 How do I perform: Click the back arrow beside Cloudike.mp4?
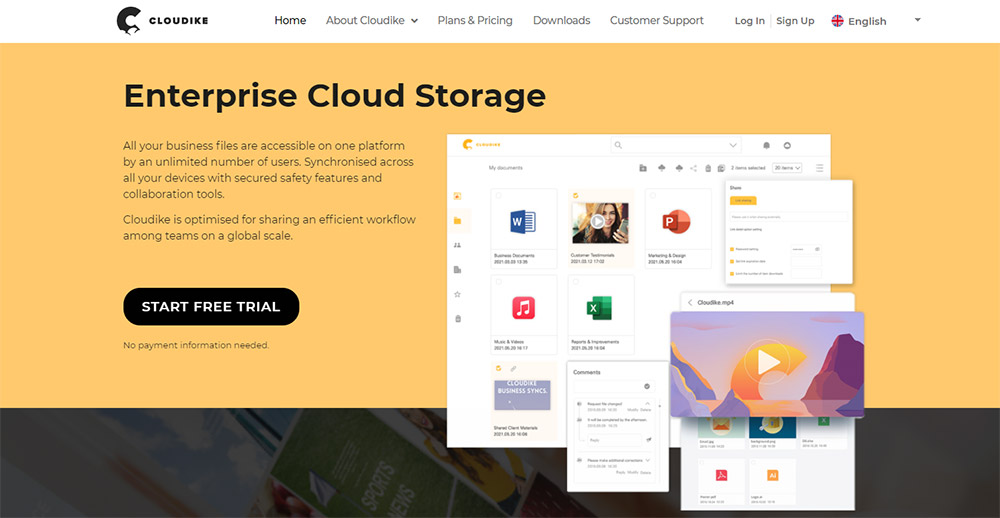(690, 302)
